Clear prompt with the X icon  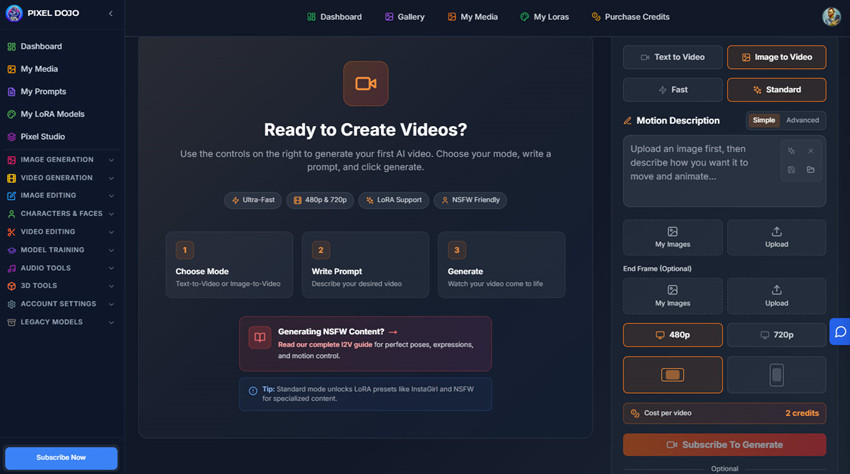coord(810,151)
